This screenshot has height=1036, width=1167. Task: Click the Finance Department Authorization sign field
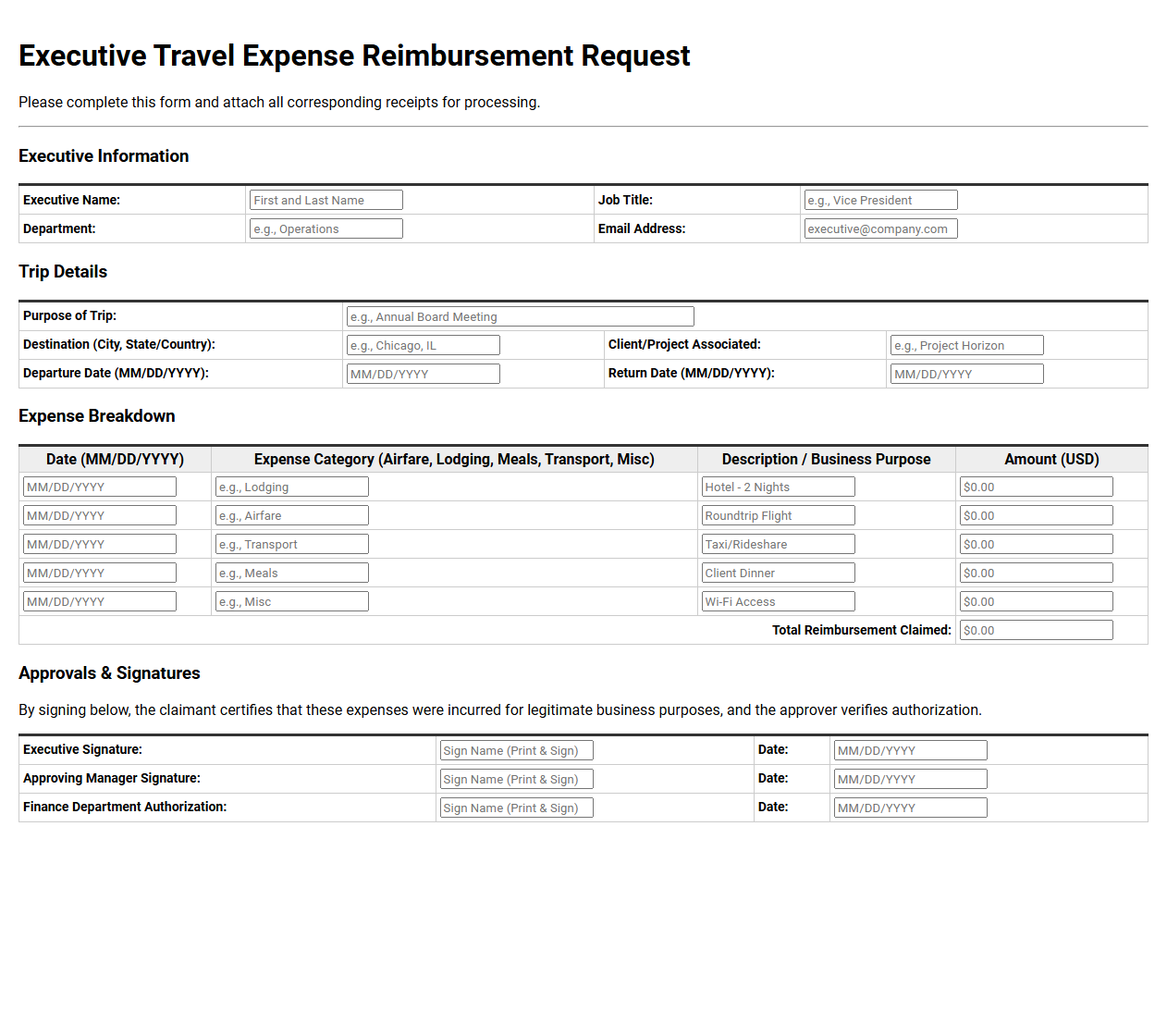coord(517,808)
